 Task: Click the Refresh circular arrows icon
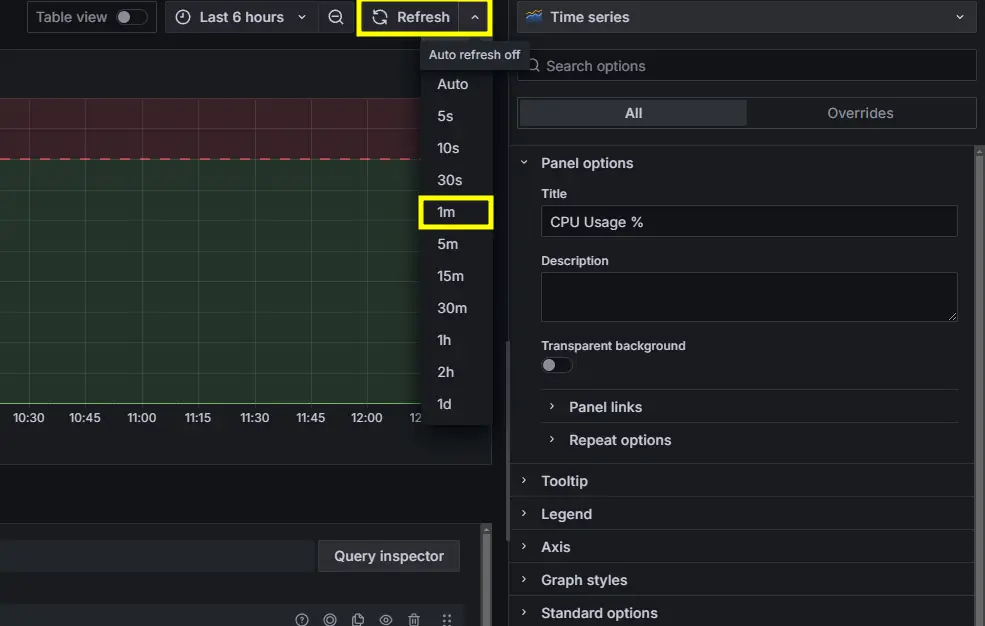point(379,17)
